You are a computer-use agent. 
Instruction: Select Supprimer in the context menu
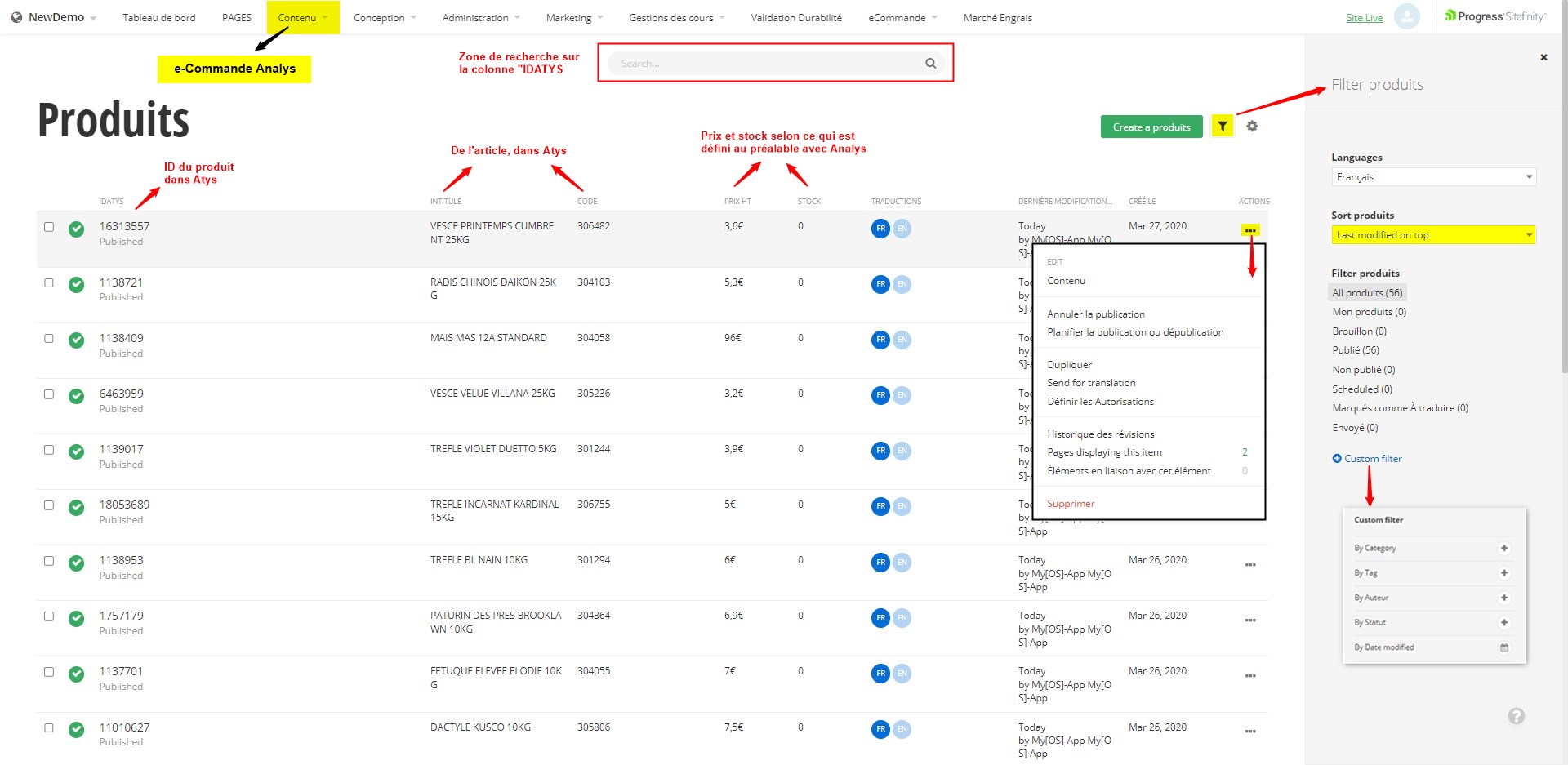[1070, 503]
